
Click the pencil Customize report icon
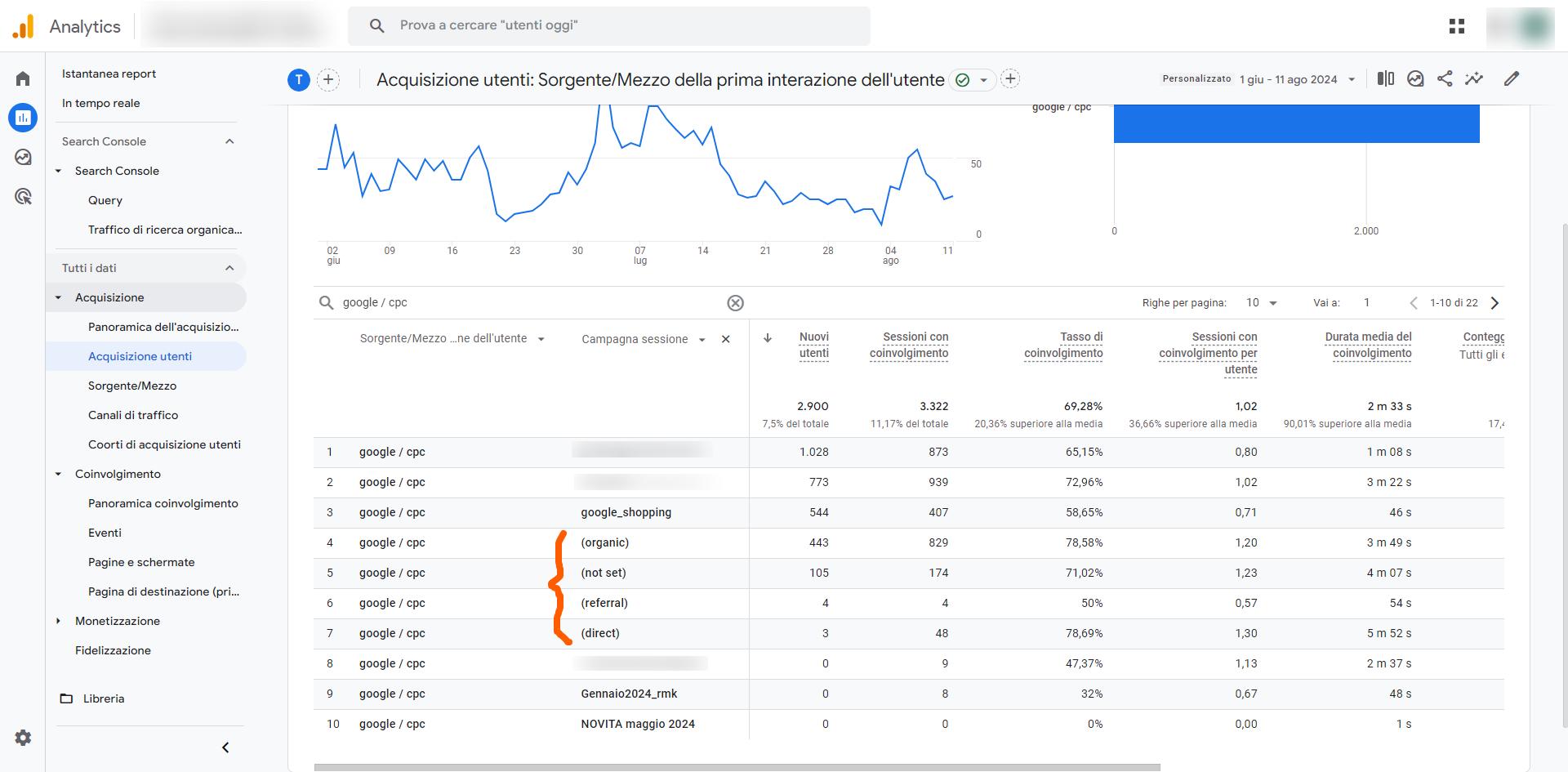point(1512,78)
